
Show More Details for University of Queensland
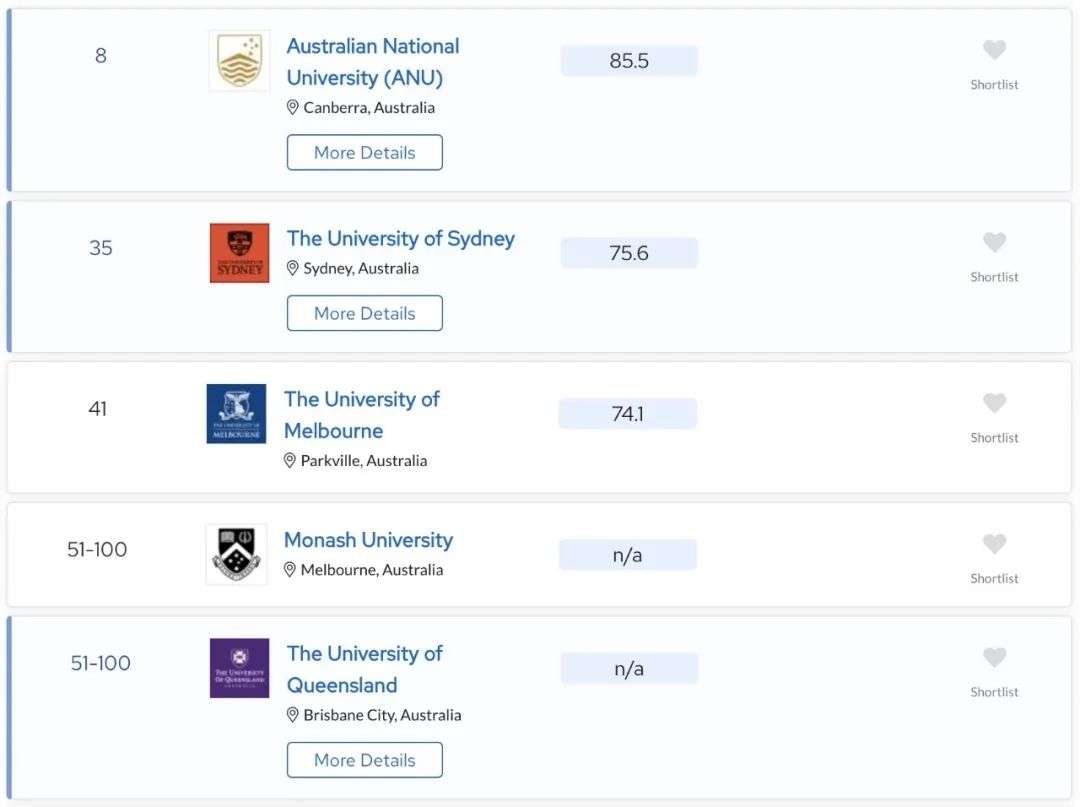pyautogui.click(x=364, y=760)
